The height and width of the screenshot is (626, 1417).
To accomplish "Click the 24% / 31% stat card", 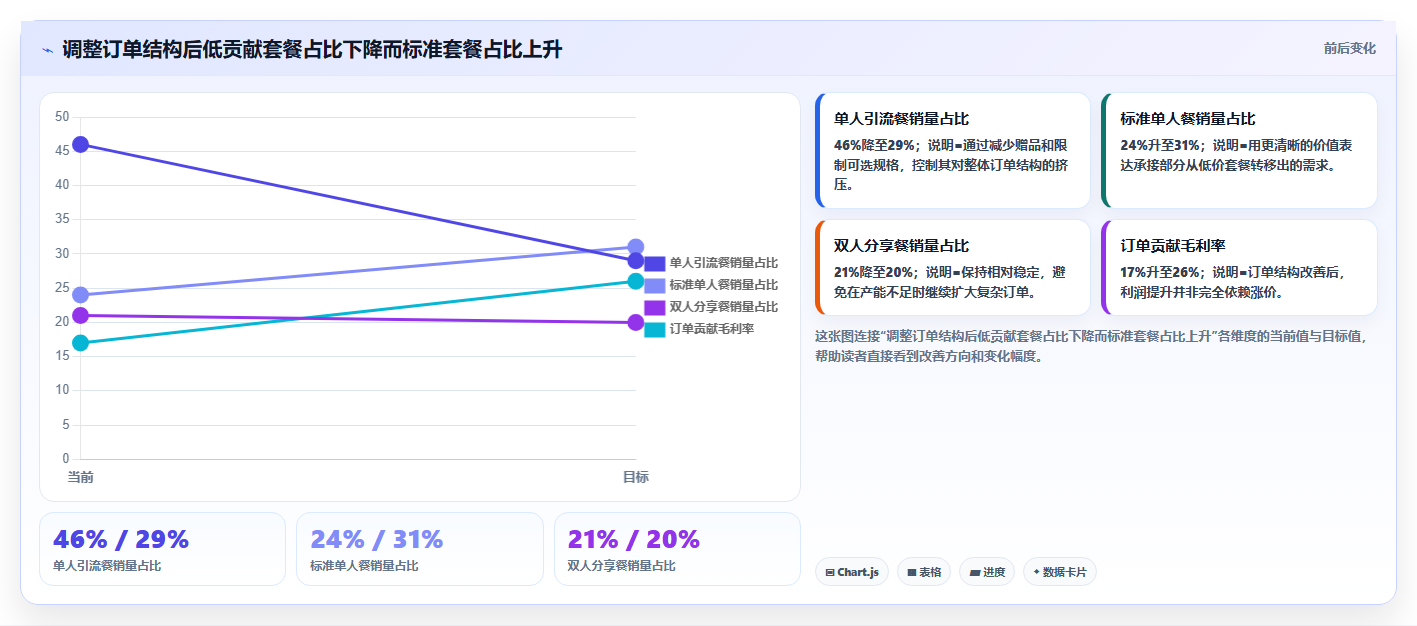I will [x=420, y=549].
